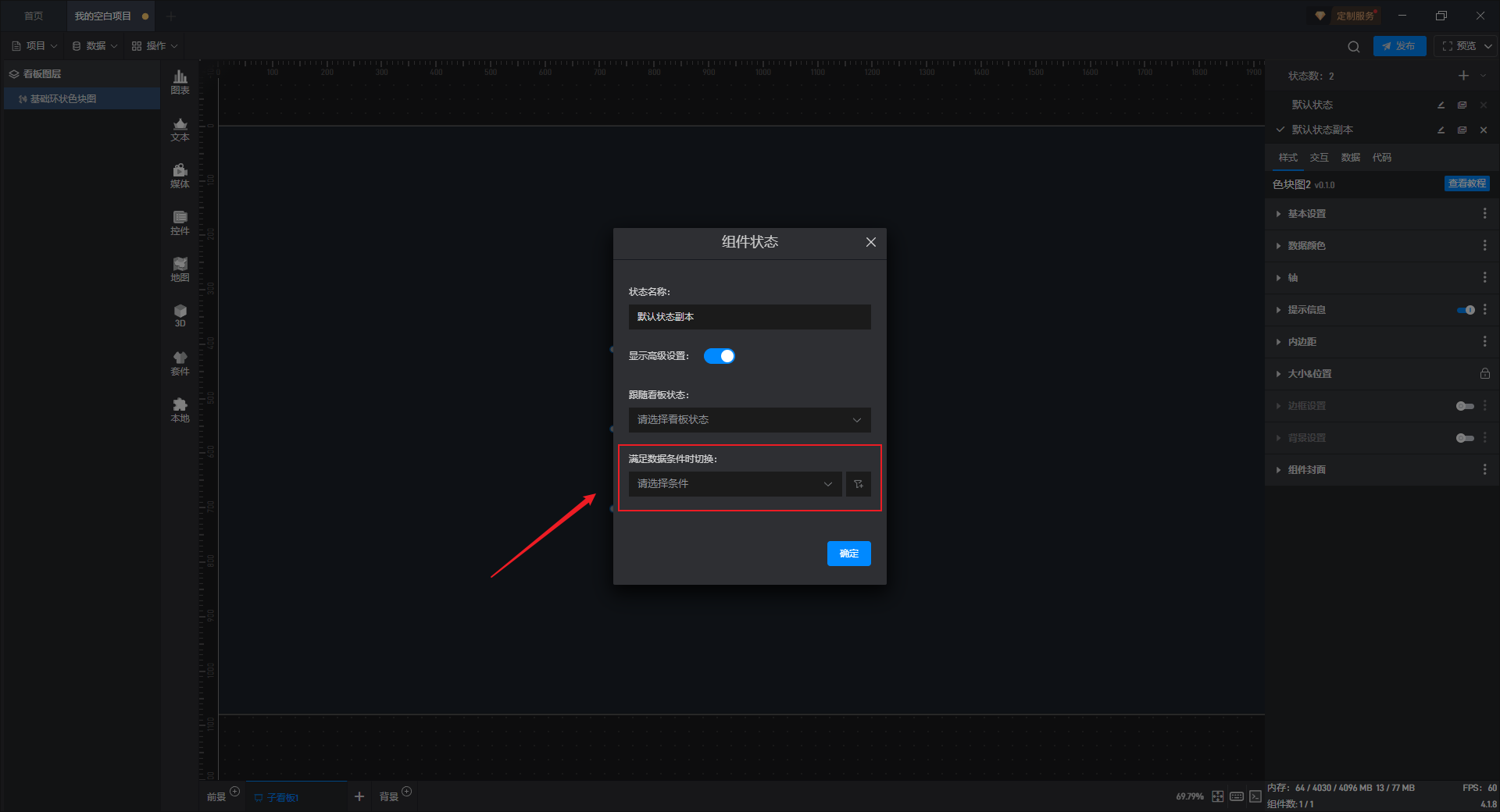Open the 图表 (chart) component category

tap(180, 82)
